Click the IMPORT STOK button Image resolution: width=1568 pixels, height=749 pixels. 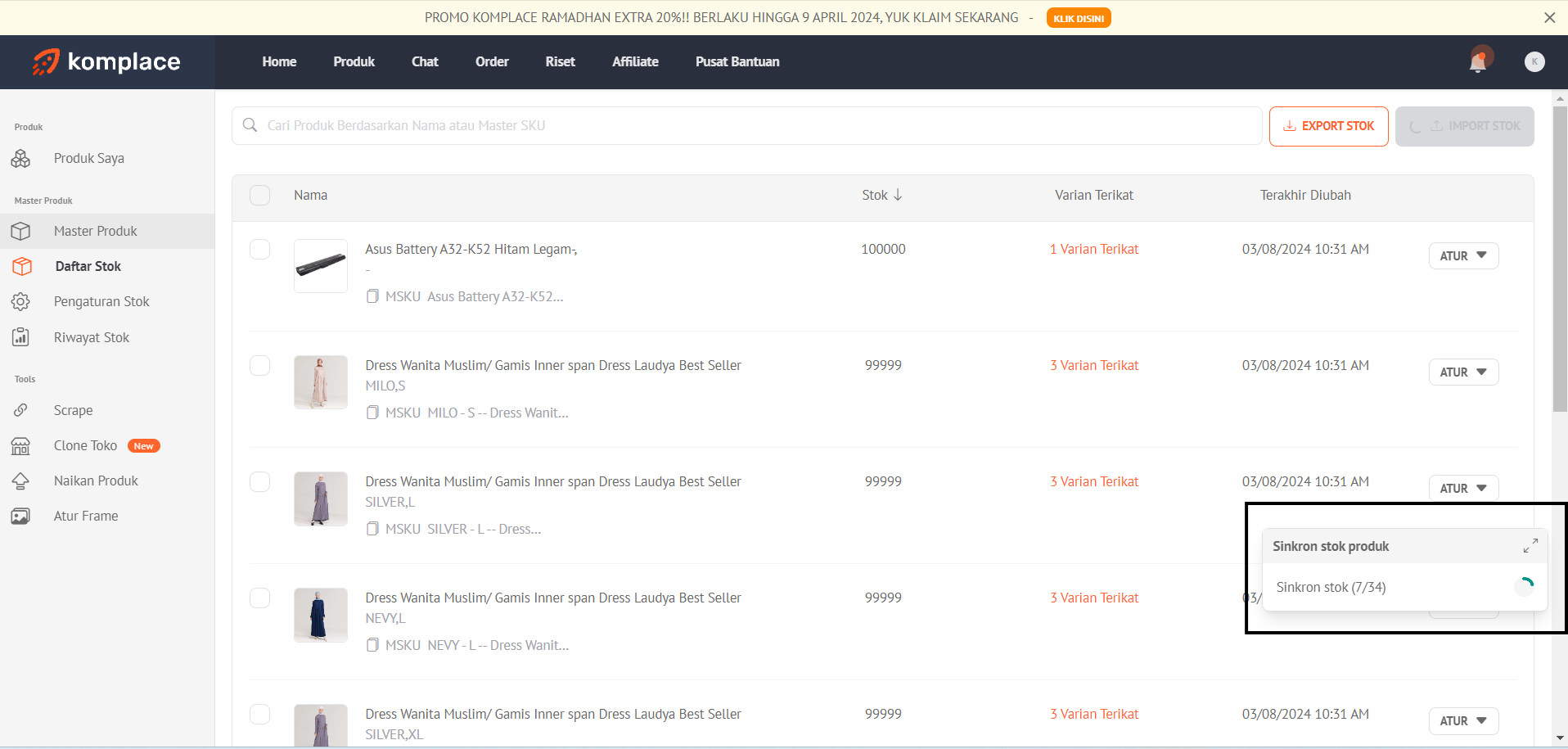(1464, 126)
